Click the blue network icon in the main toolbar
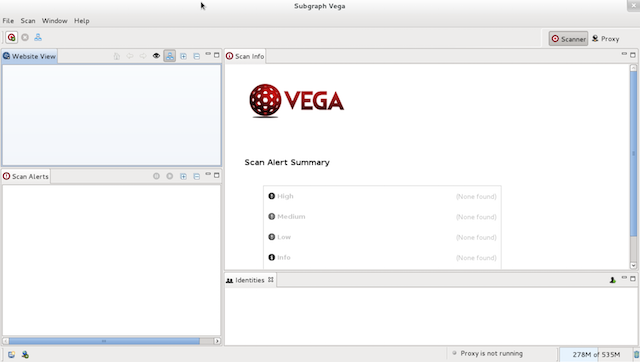Image resolution: width=640 pixels, height=362 pixels. point(38,38)
